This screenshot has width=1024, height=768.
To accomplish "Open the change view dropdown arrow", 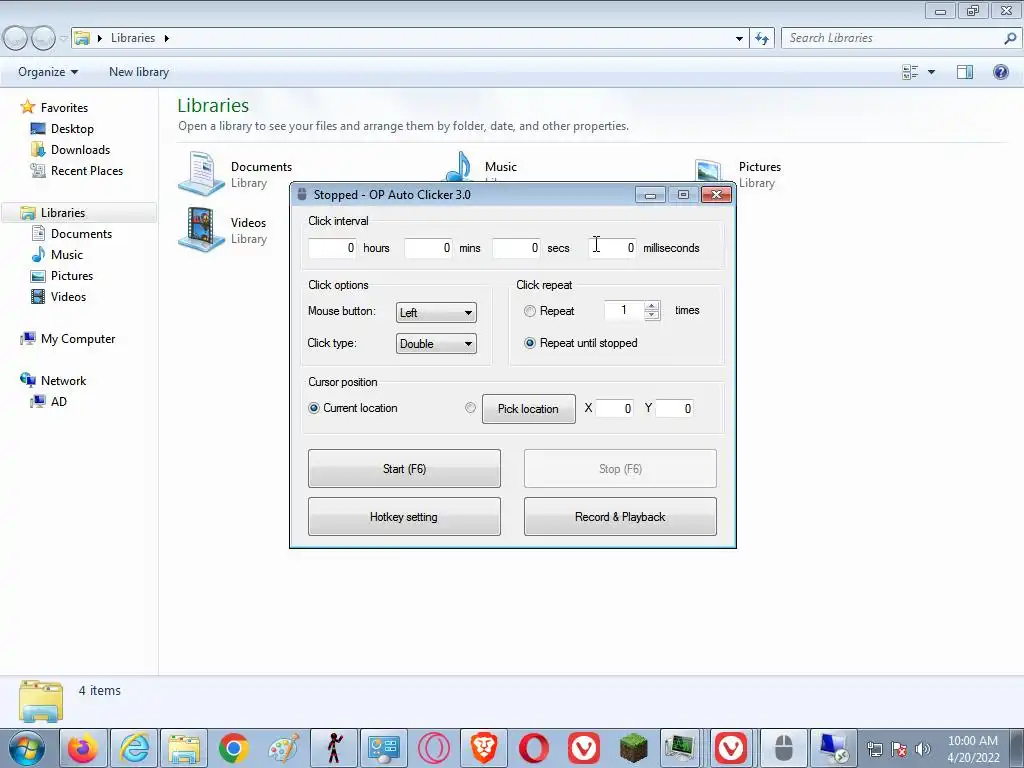I will (931, 72).
